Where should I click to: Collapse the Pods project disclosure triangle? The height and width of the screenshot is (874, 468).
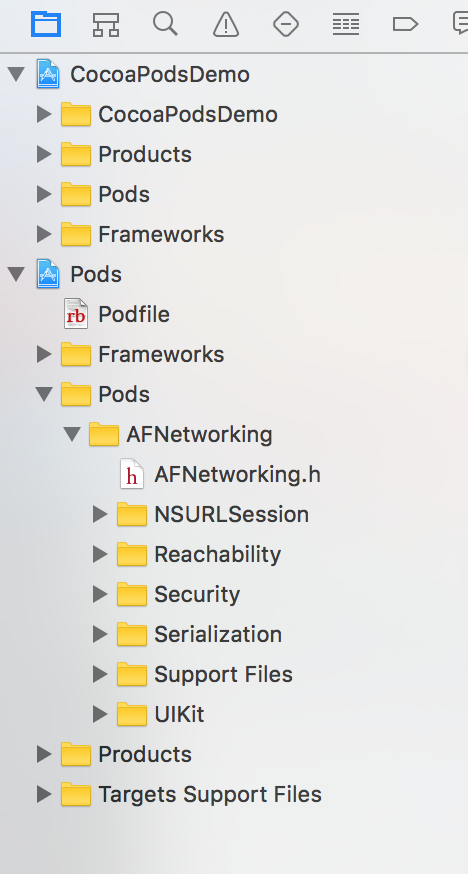pos(16,274)
